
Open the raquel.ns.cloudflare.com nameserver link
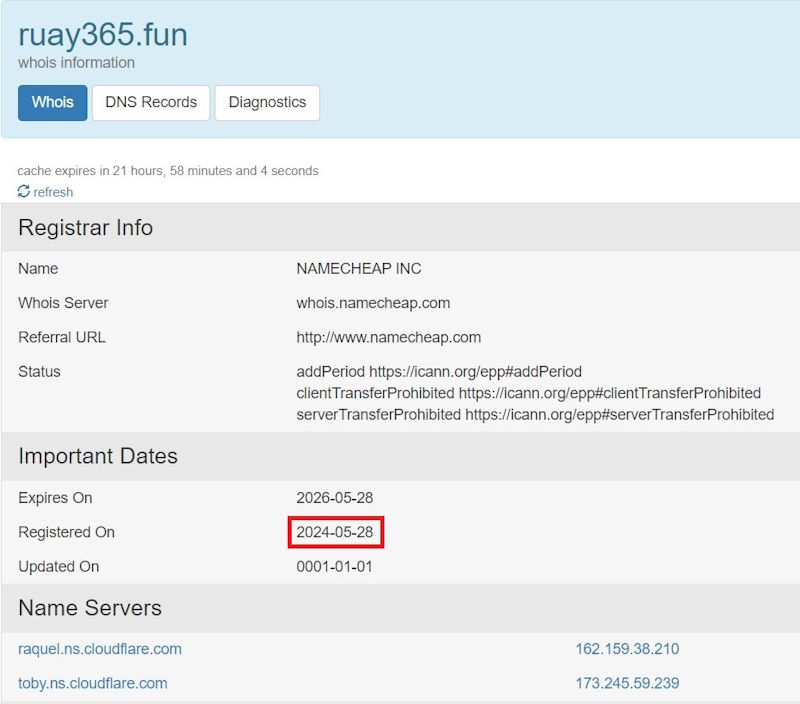[x=97, y=649]
